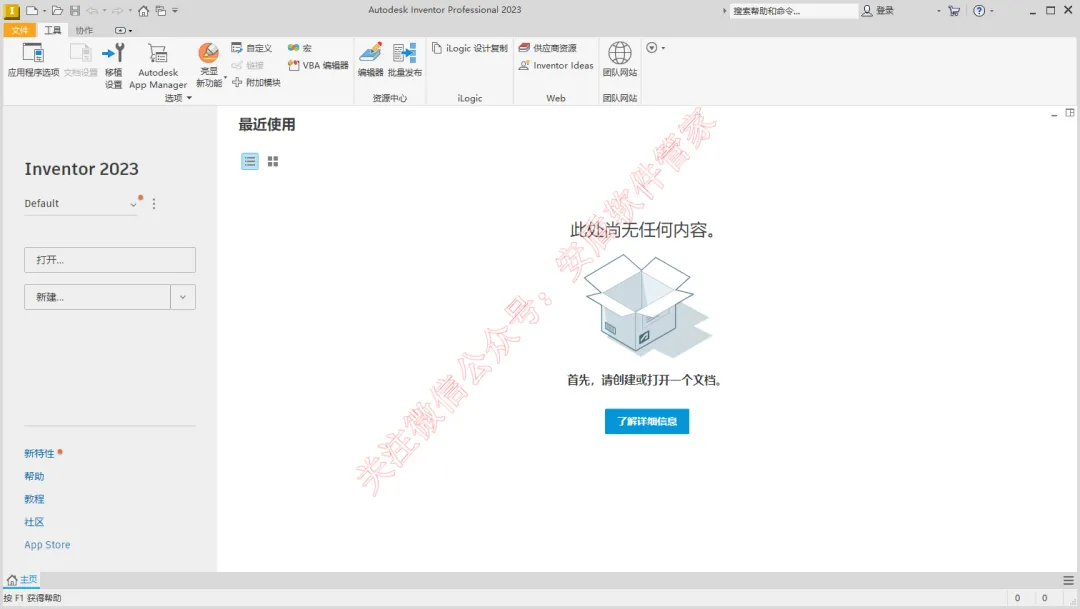Click the 新建... new button
Screen dimensions: 1080x609
pos(97,297)
